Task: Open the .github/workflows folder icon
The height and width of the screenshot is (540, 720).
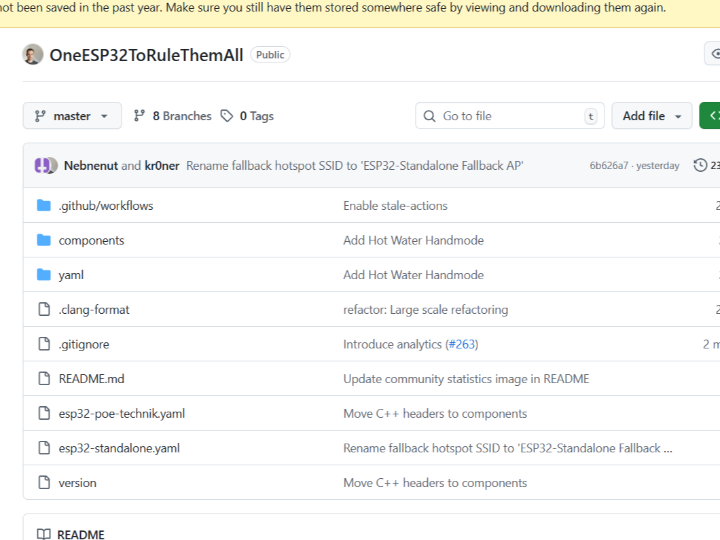Action: pyautogui.click(x=44, y=206)
